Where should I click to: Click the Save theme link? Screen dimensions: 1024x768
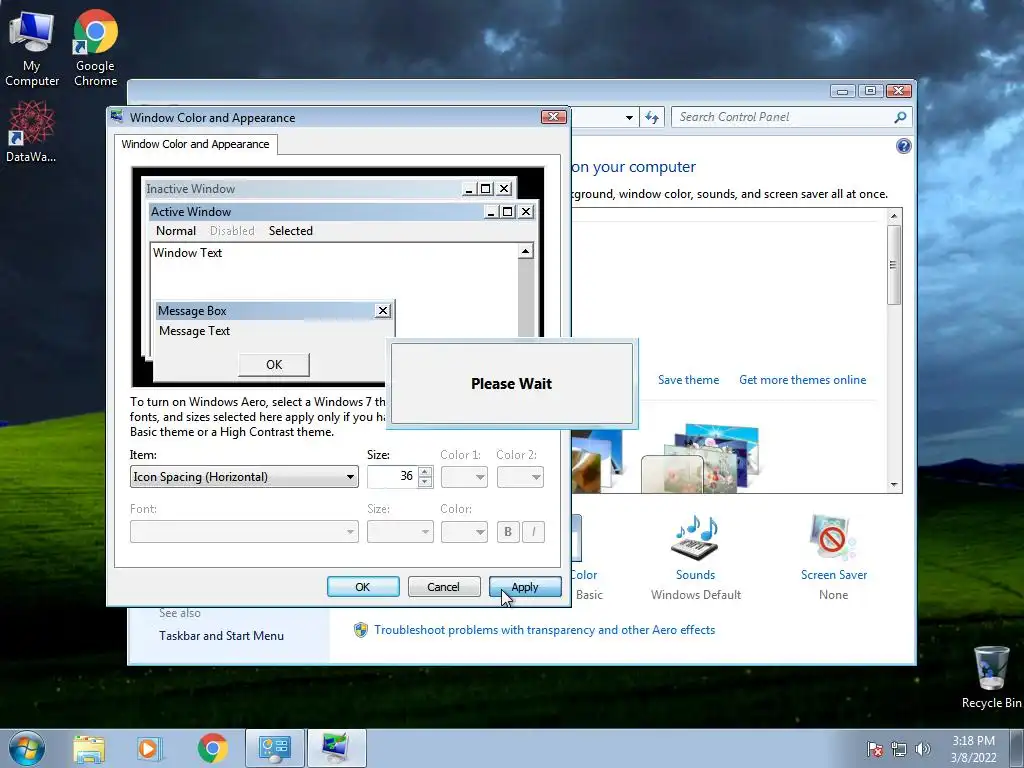tap(688, 379)
